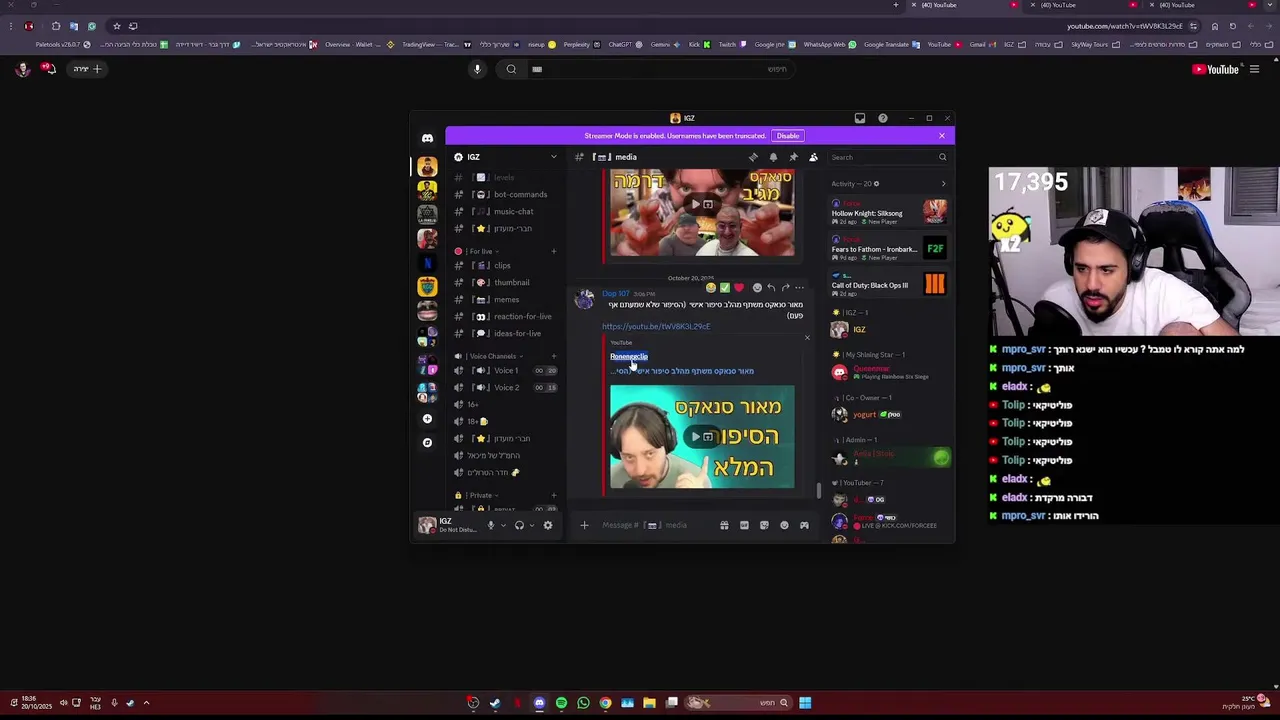Open Hollow Knight: Silksong activity card
Screen dimensions: 1280x720
(x=889, y=212)
